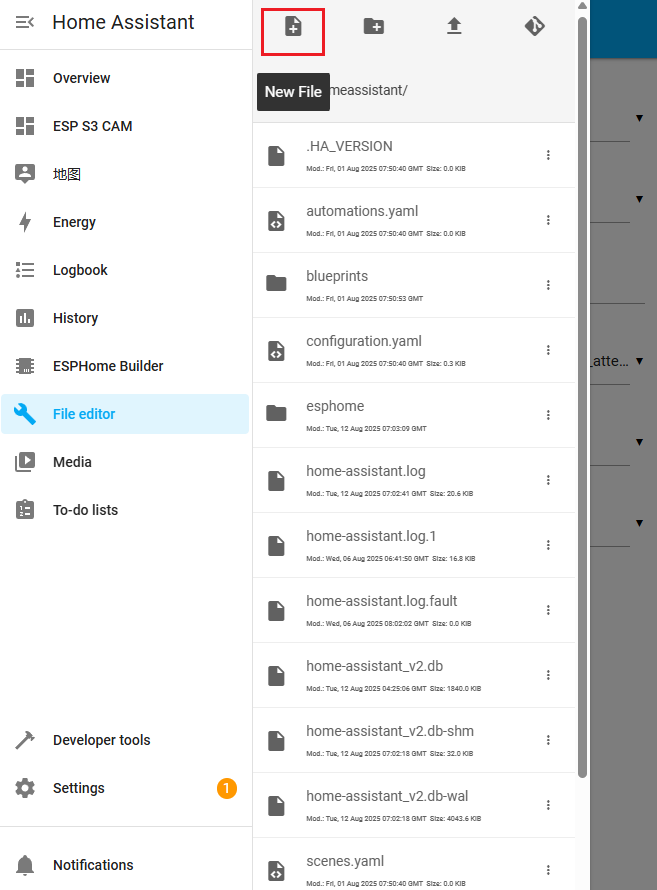Click the Settings update badge
Viewport: 657px width, 890px height.
(226, 788)
